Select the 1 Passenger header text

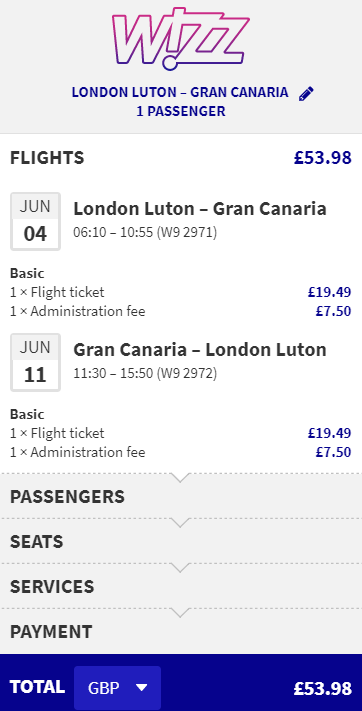pyautogui.click(x=181, y=112)
